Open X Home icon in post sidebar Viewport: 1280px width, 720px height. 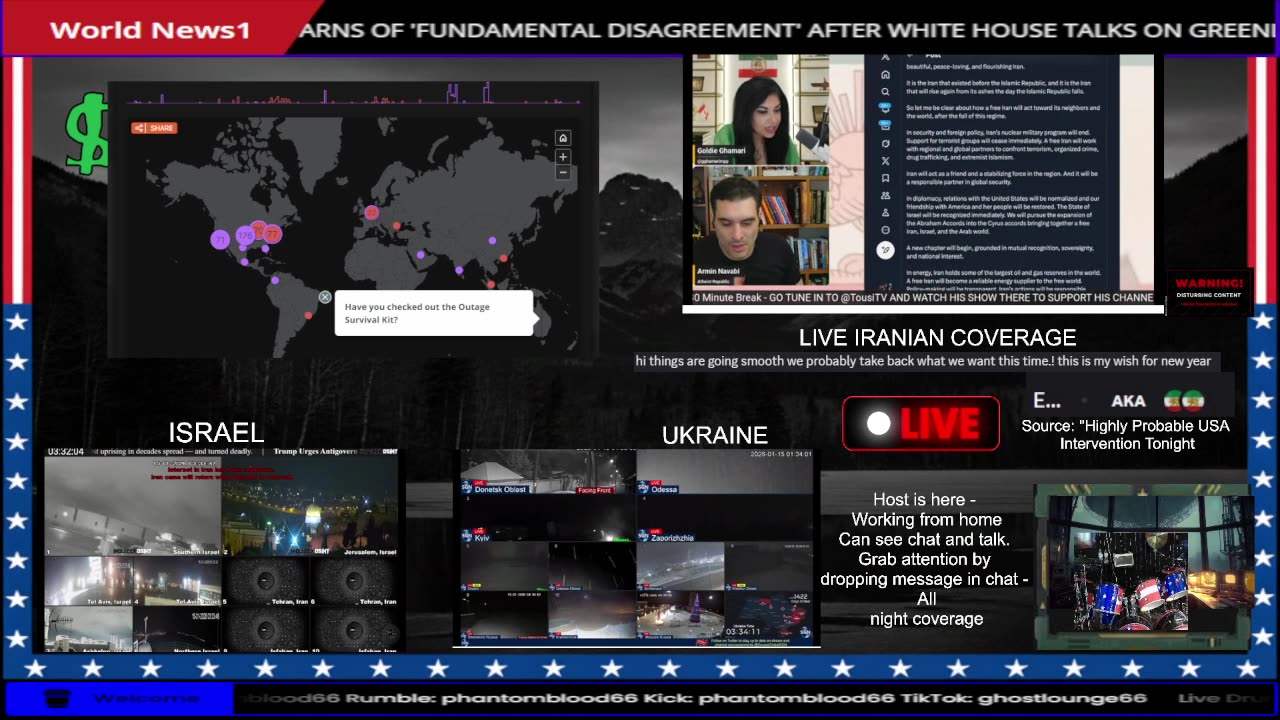coord(885,75)
